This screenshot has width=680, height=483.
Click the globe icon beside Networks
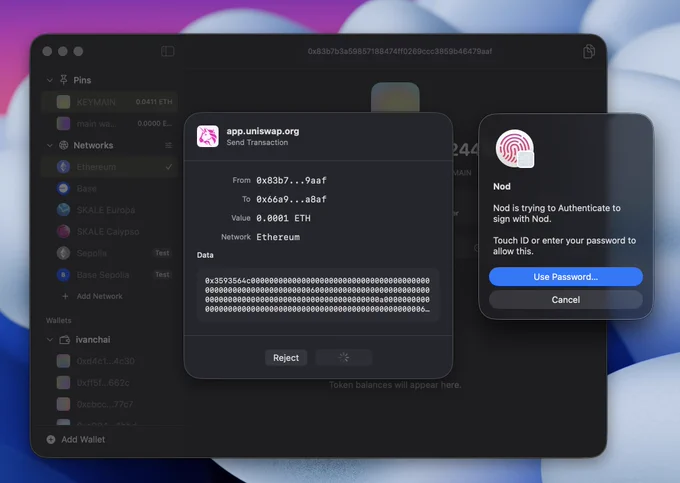coord(63,145)
